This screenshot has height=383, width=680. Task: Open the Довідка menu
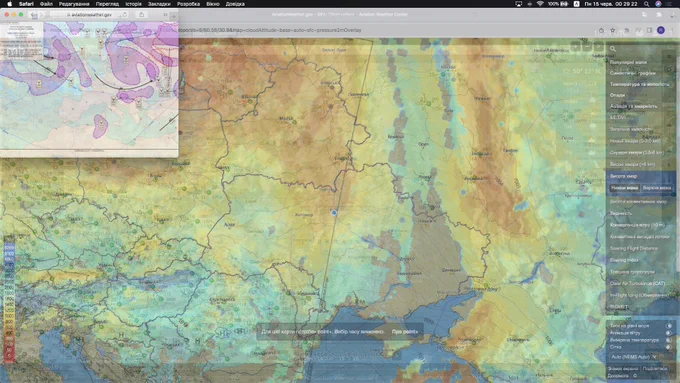[235, 4]
